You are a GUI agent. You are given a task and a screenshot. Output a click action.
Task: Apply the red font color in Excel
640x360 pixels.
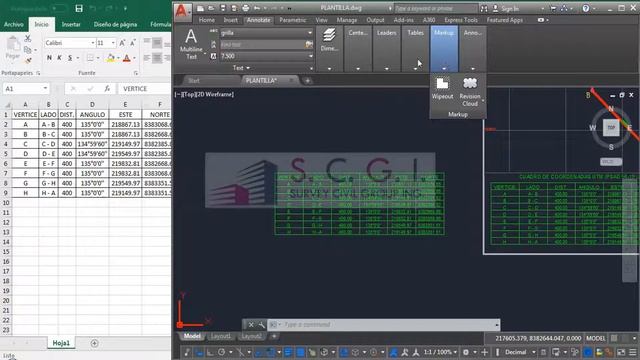127,58
